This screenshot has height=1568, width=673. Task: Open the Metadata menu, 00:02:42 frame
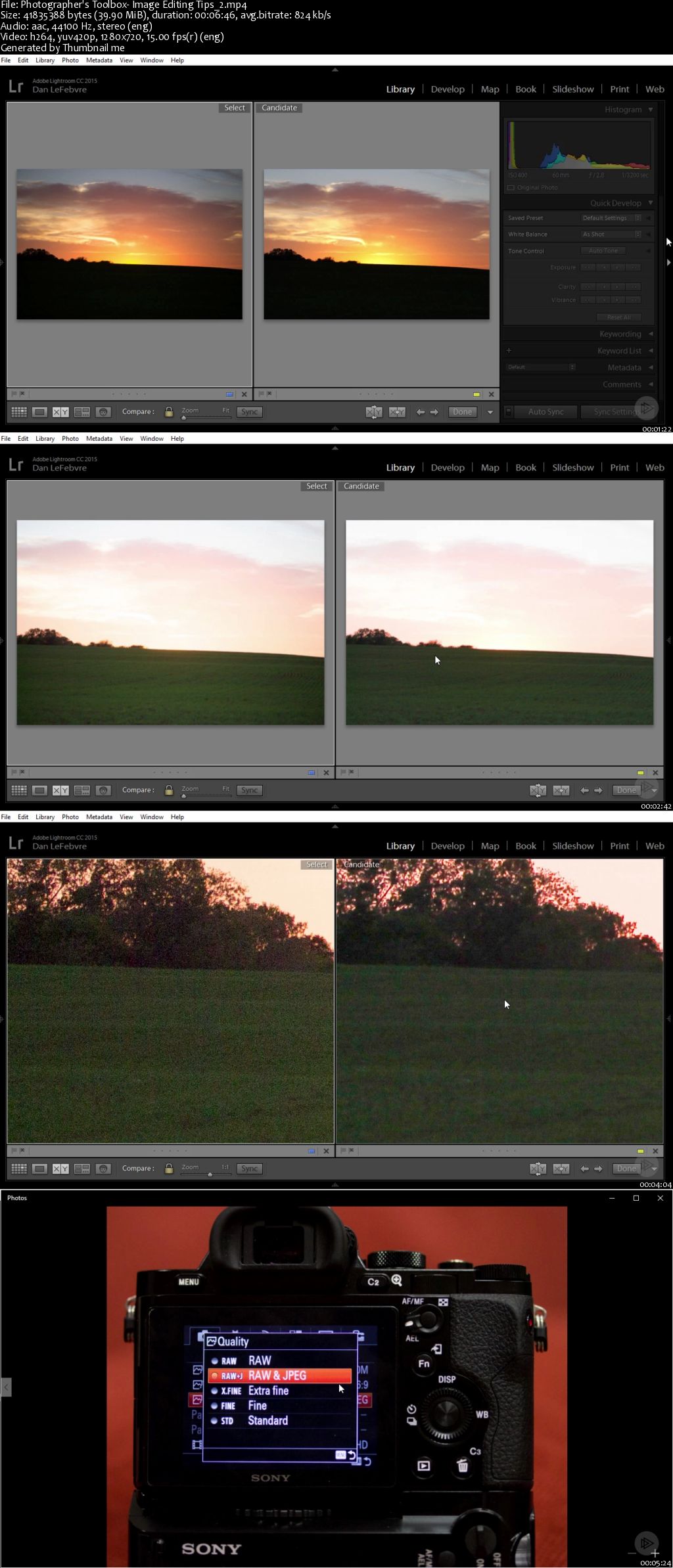tap(99, 439)
